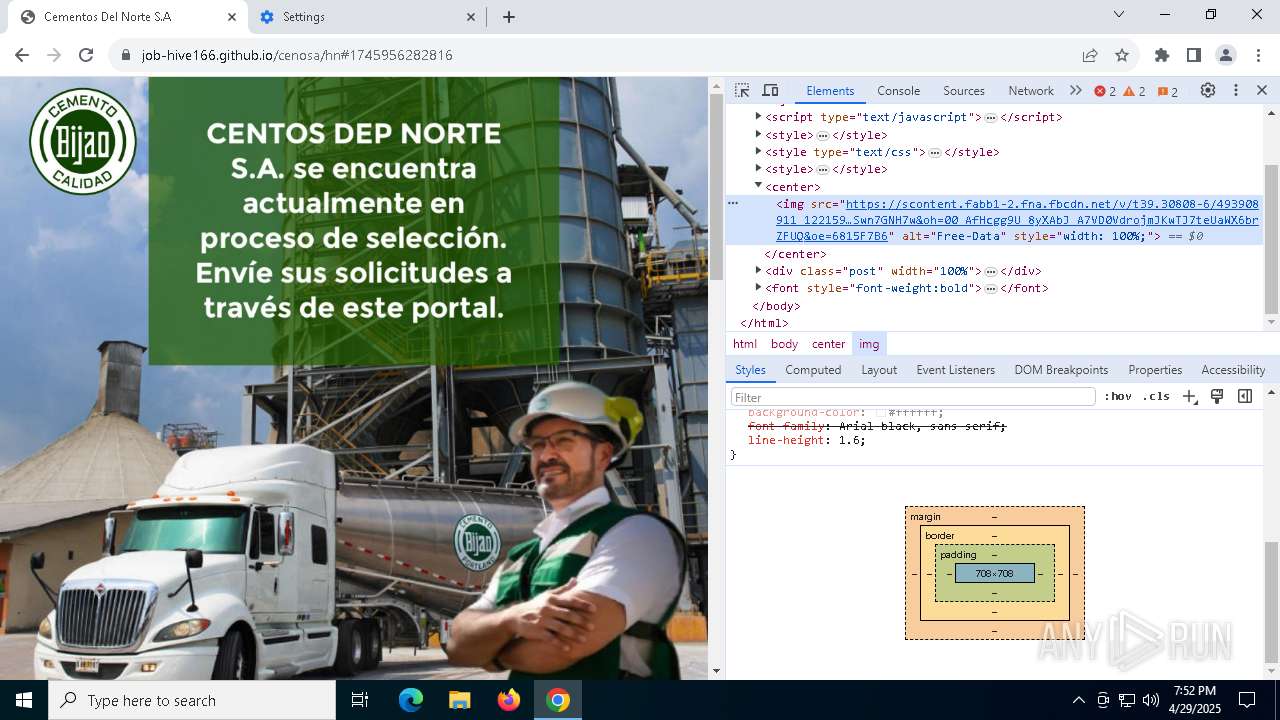Expand the style type="text/css" node
Viewport: 1280px width, 720px height.
click(759, 152)
